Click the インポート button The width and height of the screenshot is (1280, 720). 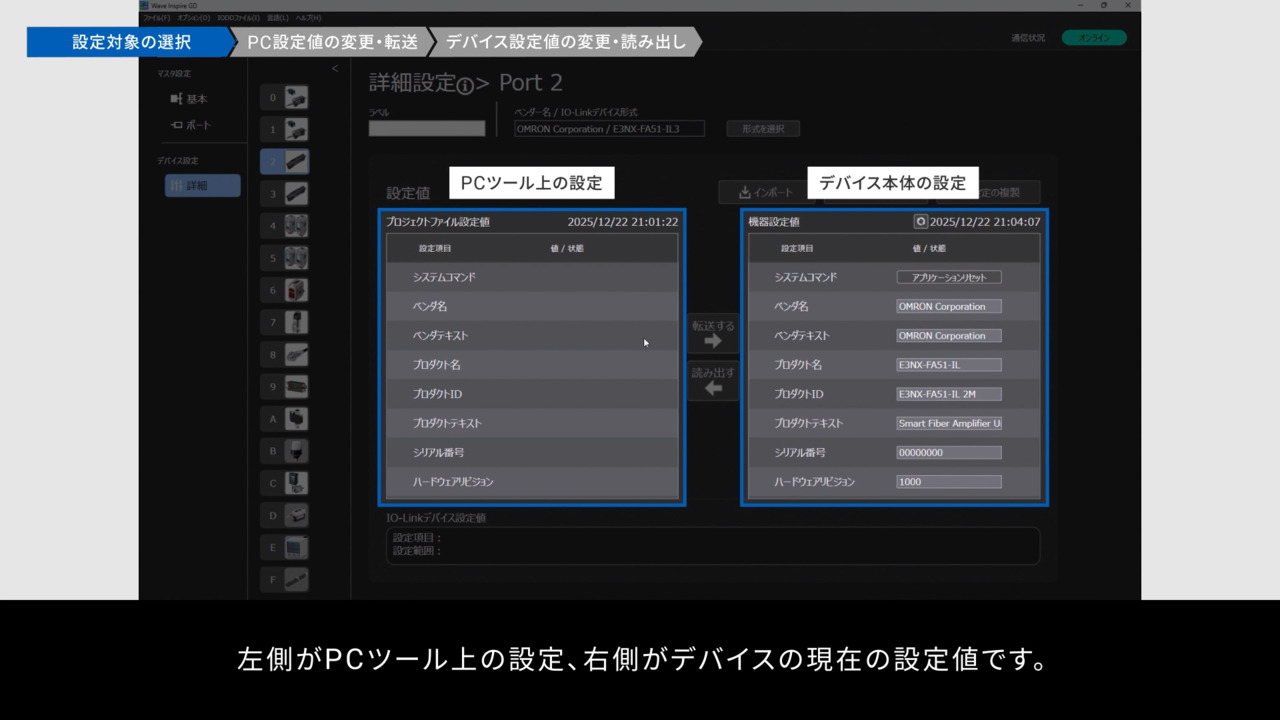click(765, 192)
